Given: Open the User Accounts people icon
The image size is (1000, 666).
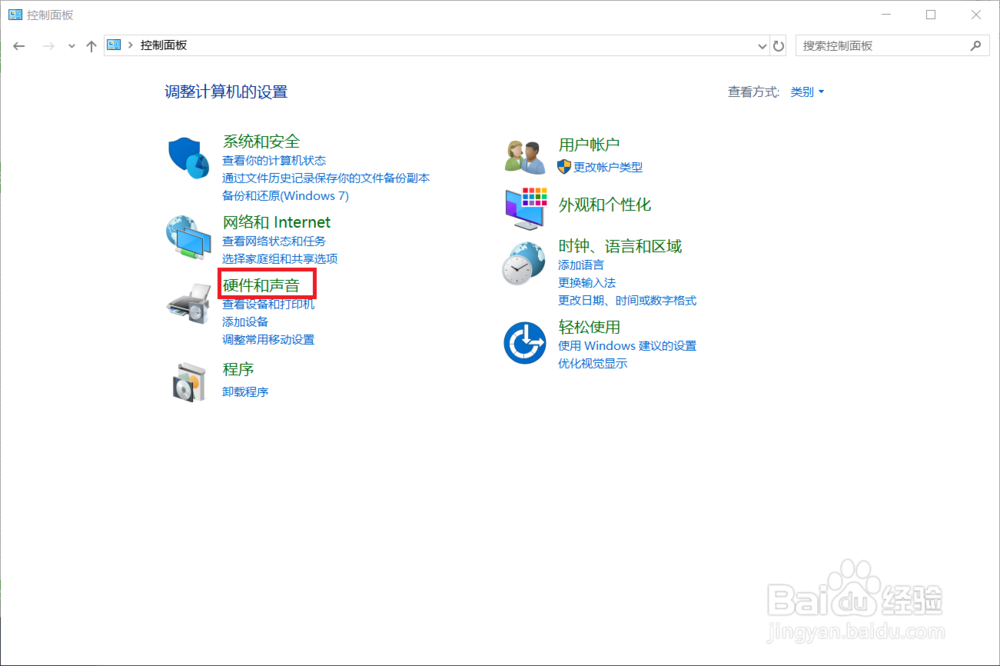Looking at the screenshot, I should pos(525,157).
